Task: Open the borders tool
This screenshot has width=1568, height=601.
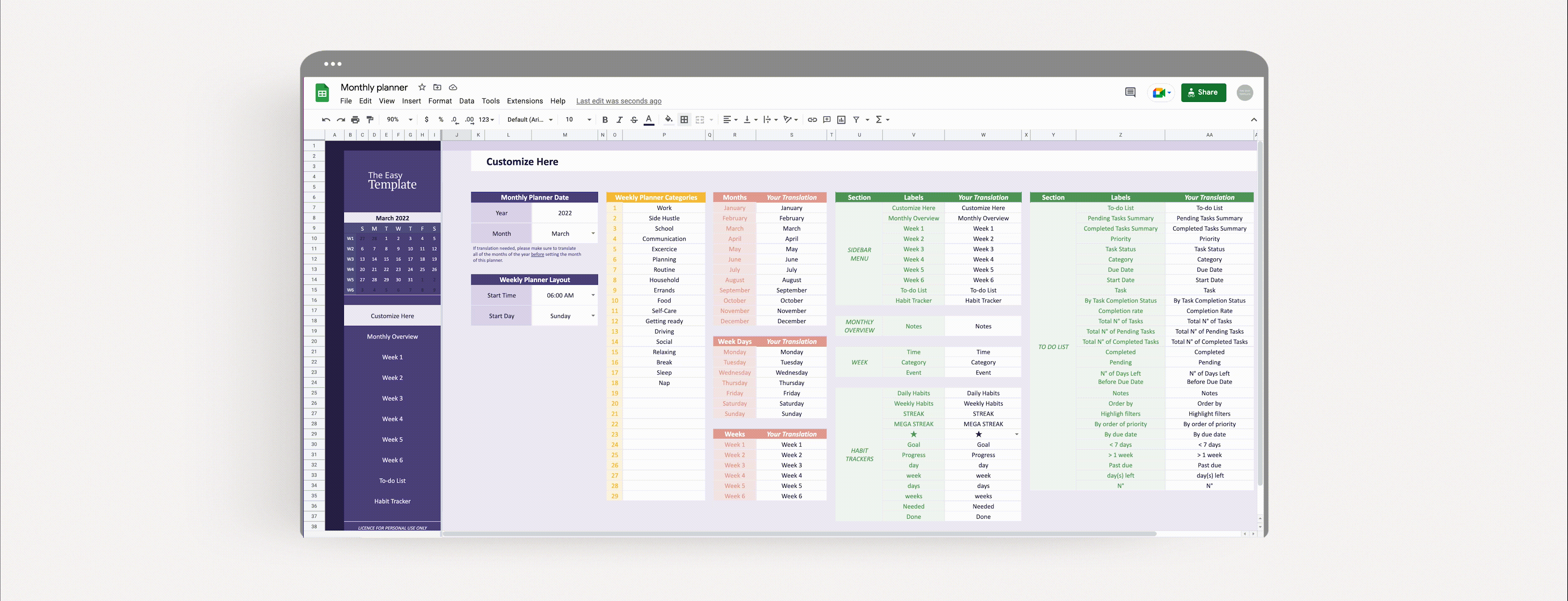Action: coord(684,120)
